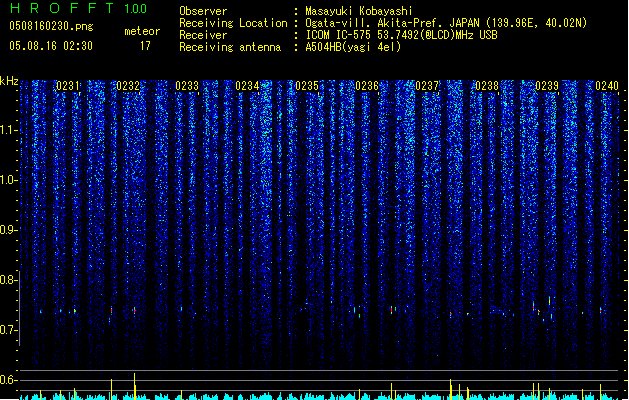Click the Receiver label
The height and width of the screenshot is (400, 629).
point(203,35)
